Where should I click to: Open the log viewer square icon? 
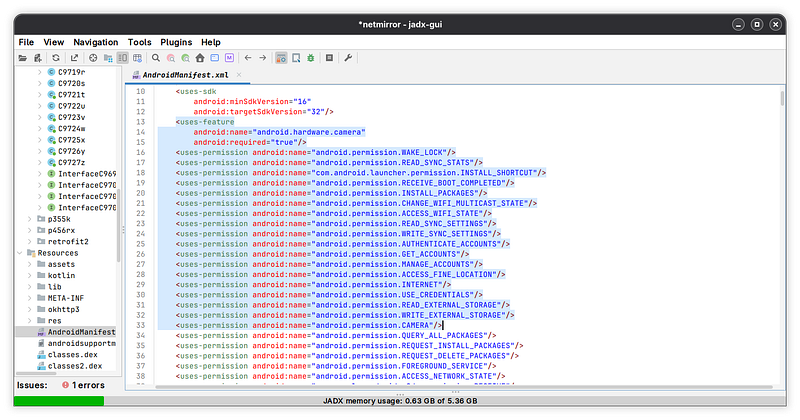(x=330, y=58)
